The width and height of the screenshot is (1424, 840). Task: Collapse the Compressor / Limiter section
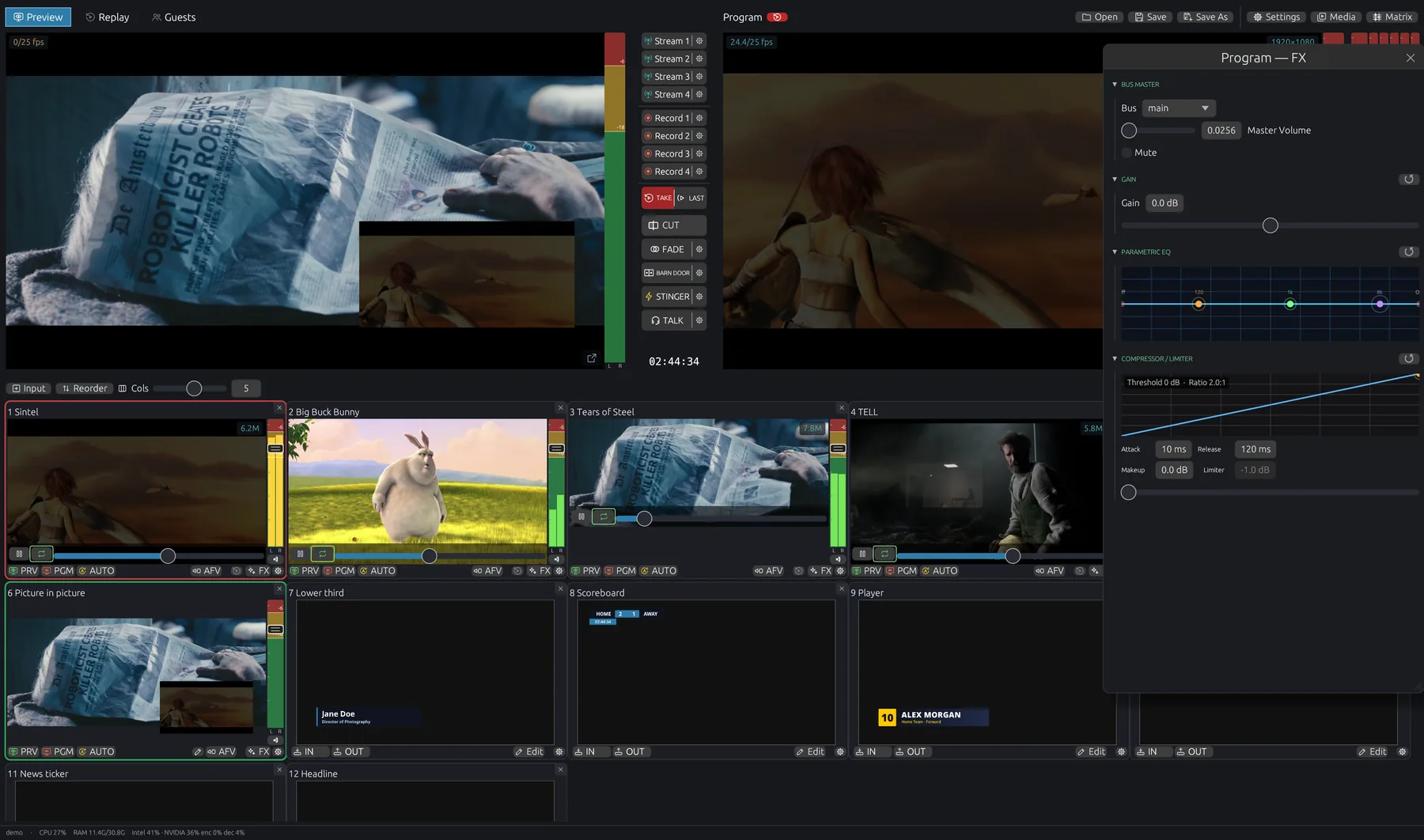(1115, 359)
